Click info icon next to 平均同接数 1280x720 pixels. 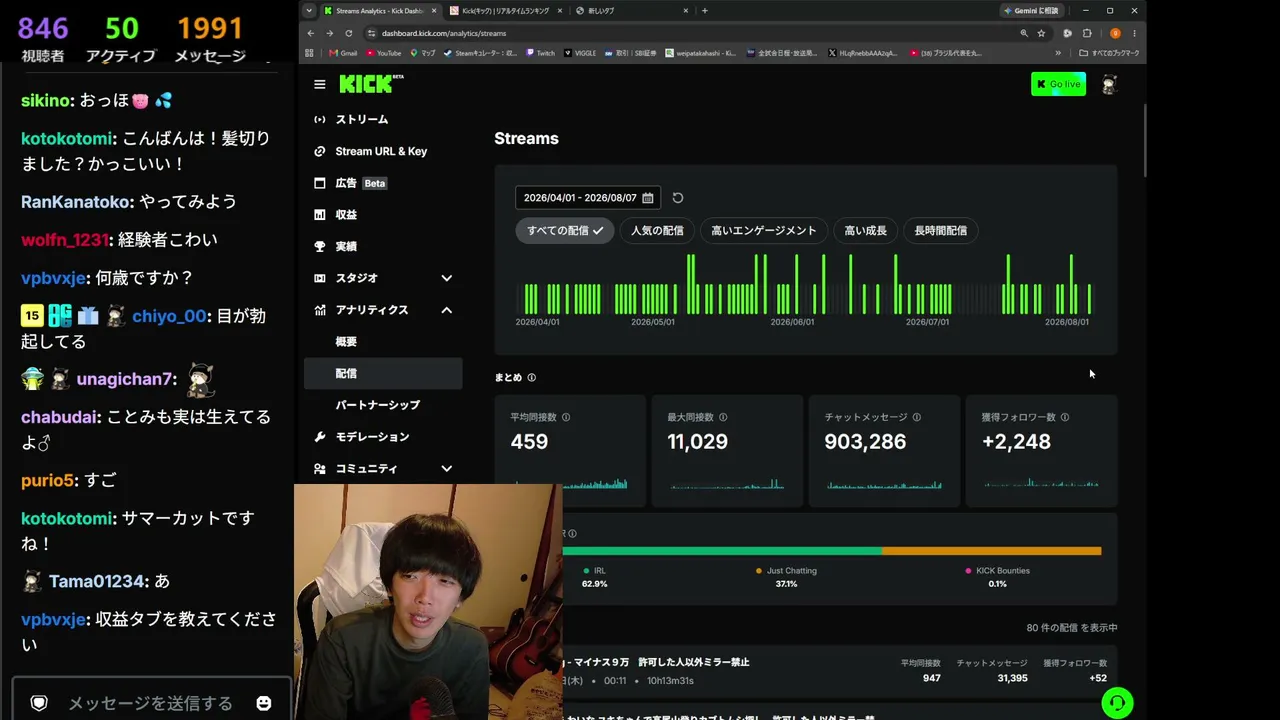tap(566, 417)
